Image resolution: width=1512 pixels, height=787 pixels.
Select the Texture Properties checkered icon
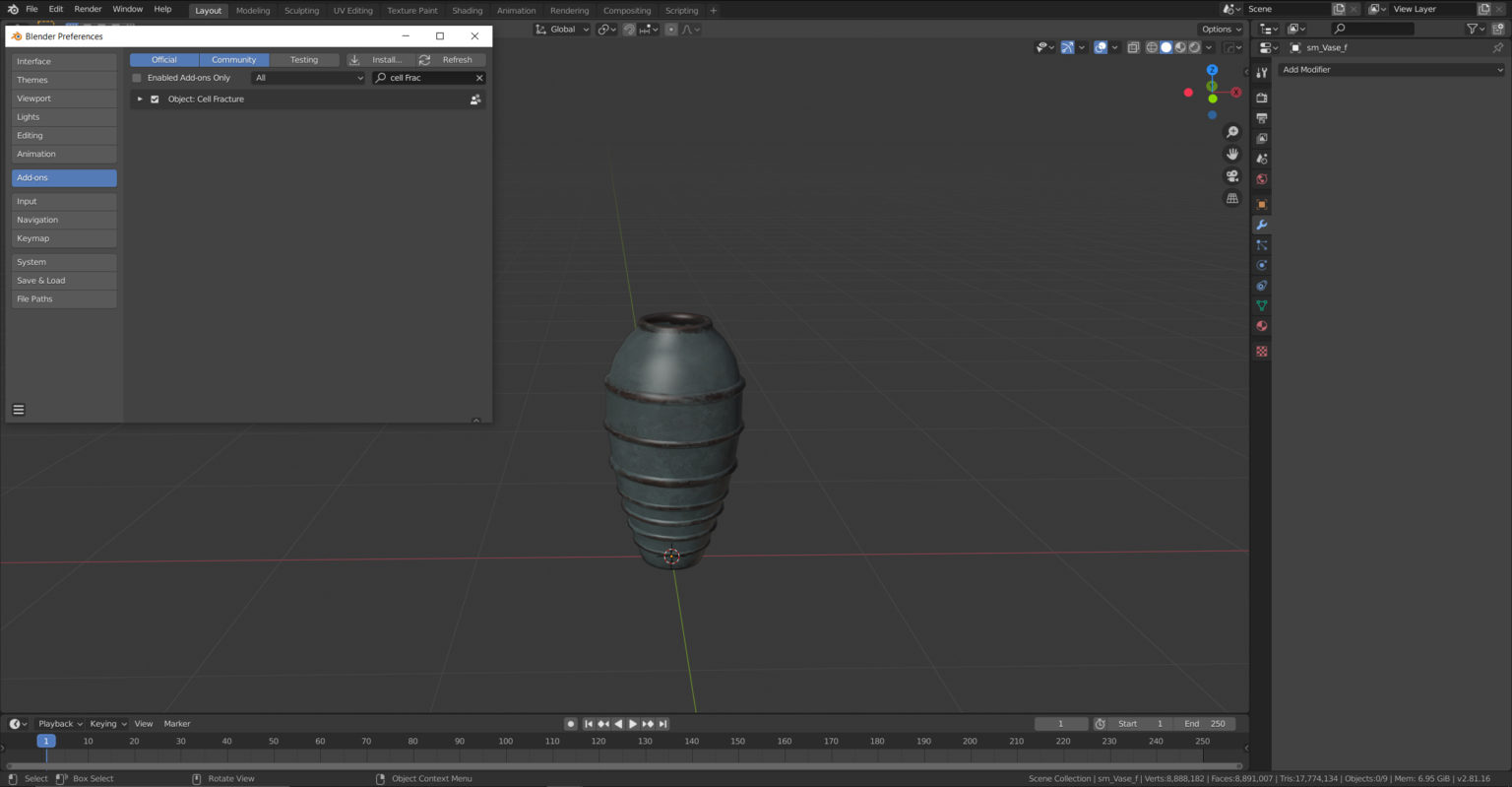pos(1261,350)
